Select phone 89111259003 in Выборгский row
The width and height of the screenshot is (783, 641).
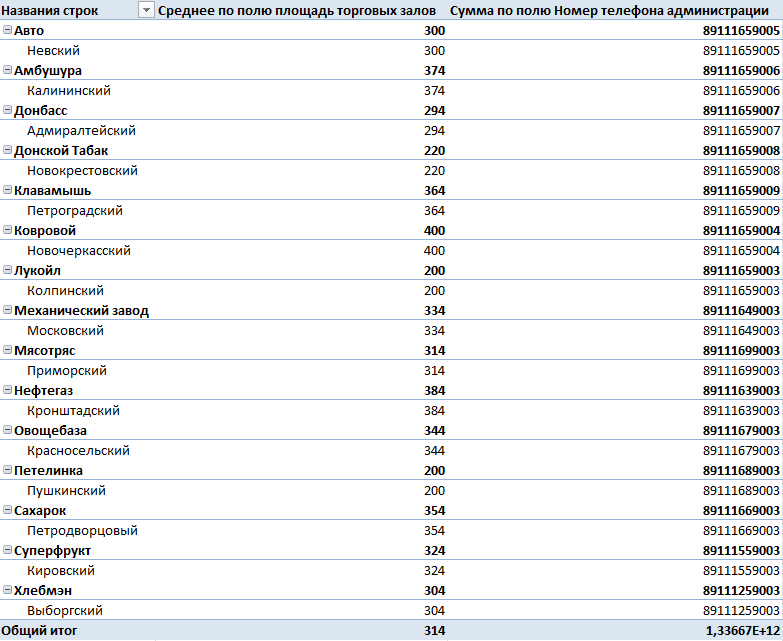click(x=742, y=610)
